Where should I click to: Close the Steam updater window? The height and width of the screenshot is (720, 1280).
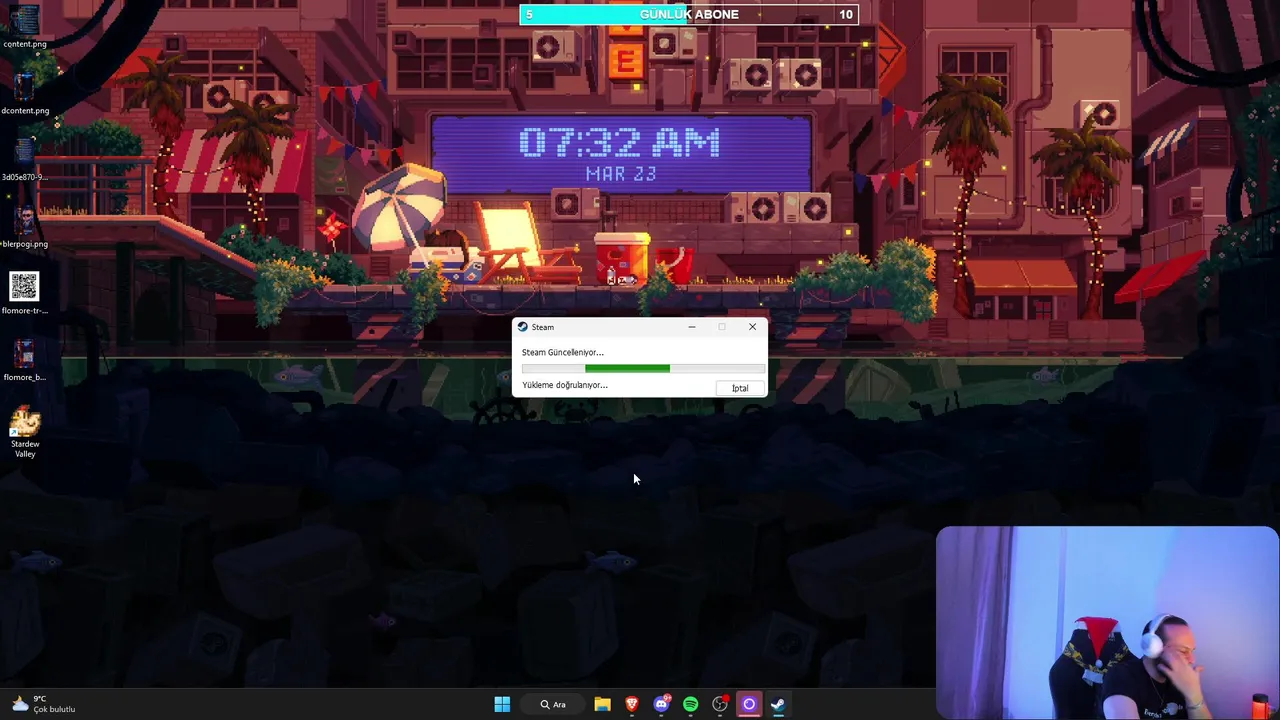pos(752,327)
